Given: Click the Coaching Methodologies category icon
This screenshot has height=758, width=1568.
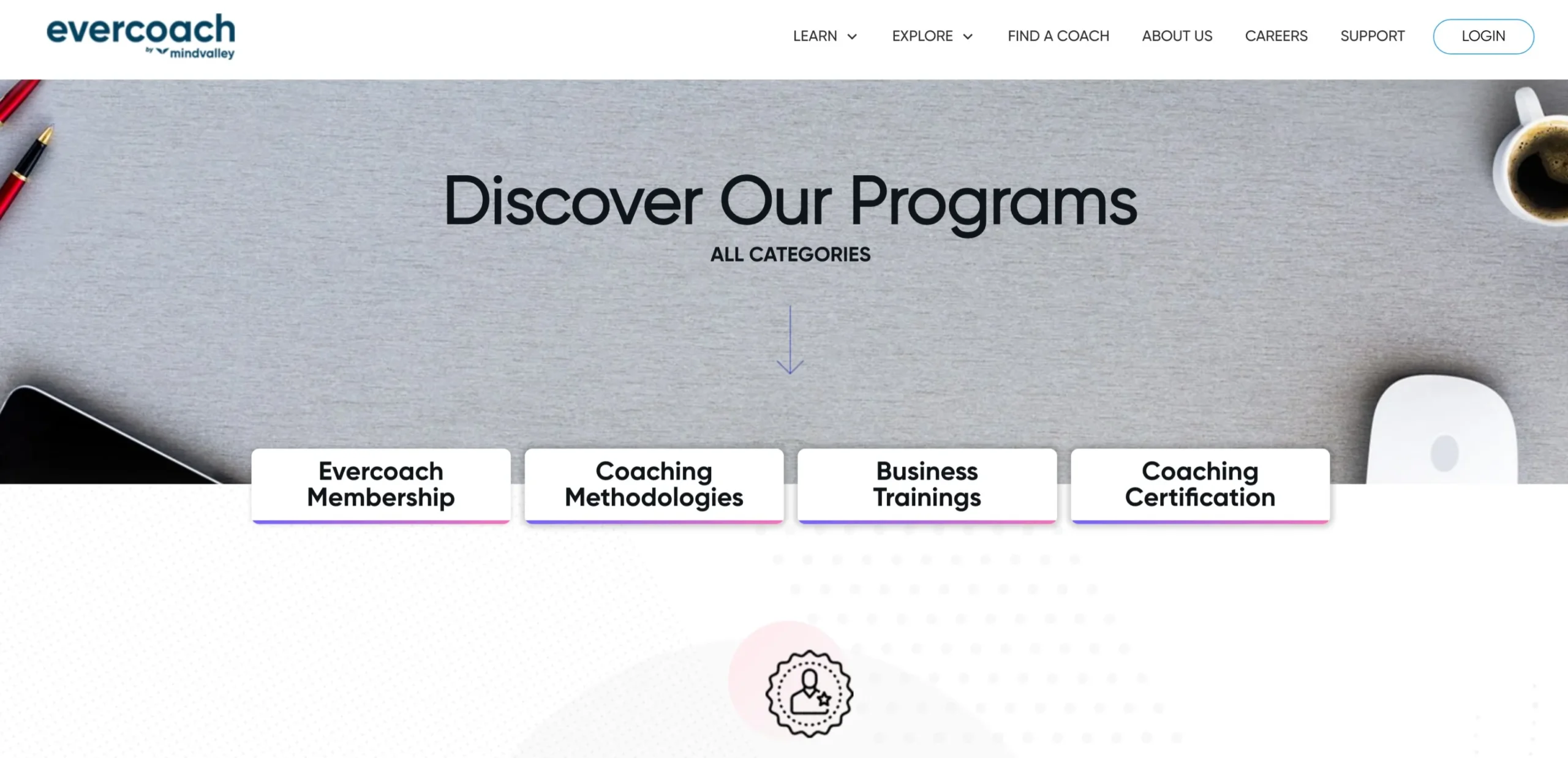Looking at the screenshot, I should pyautogui.click(x=654, y=484).
